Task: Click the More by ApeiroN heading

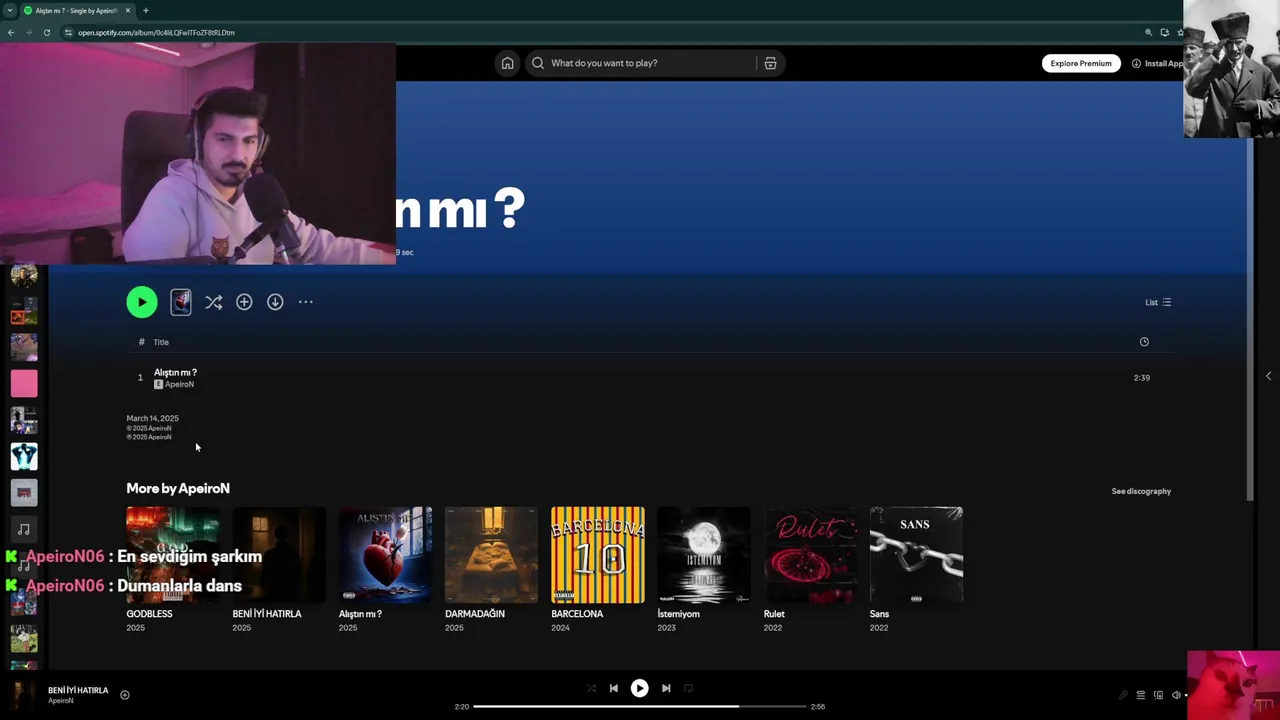Action: tap(178, 488)
